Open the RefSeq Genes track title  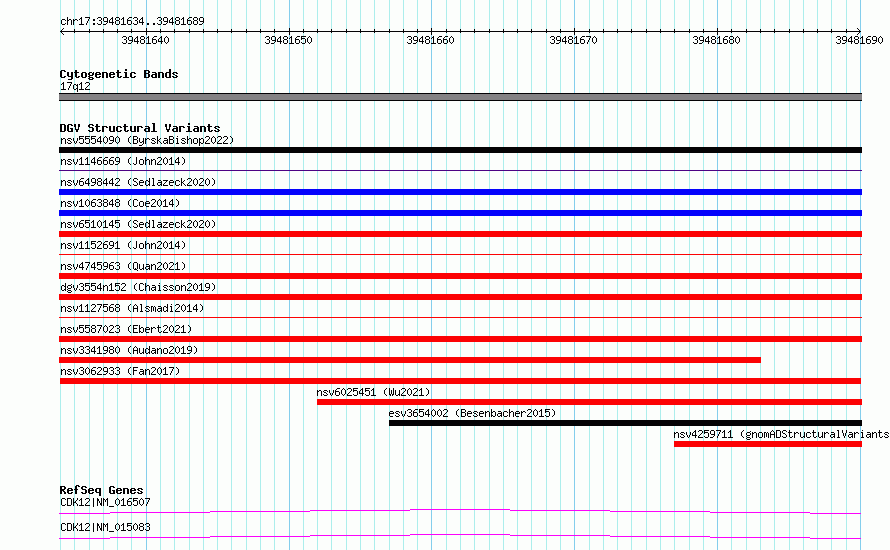[101, 490]
